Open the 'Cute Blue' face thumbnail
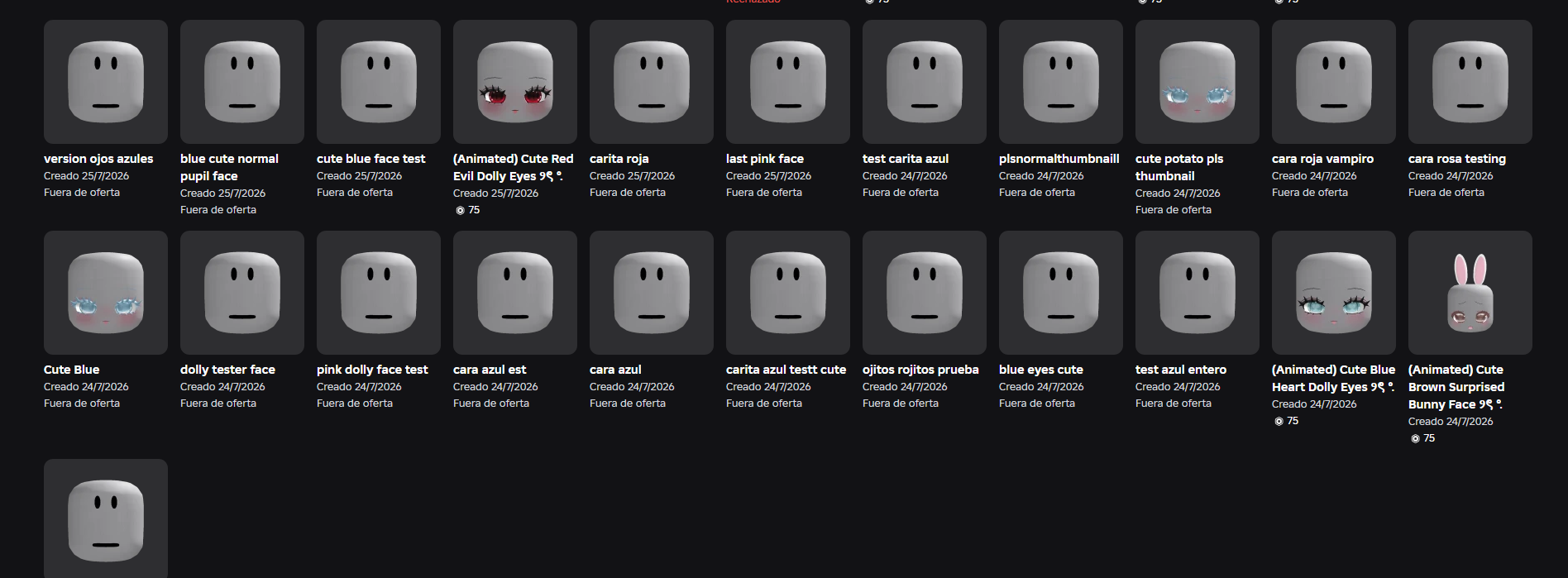 tap(106, 293)
